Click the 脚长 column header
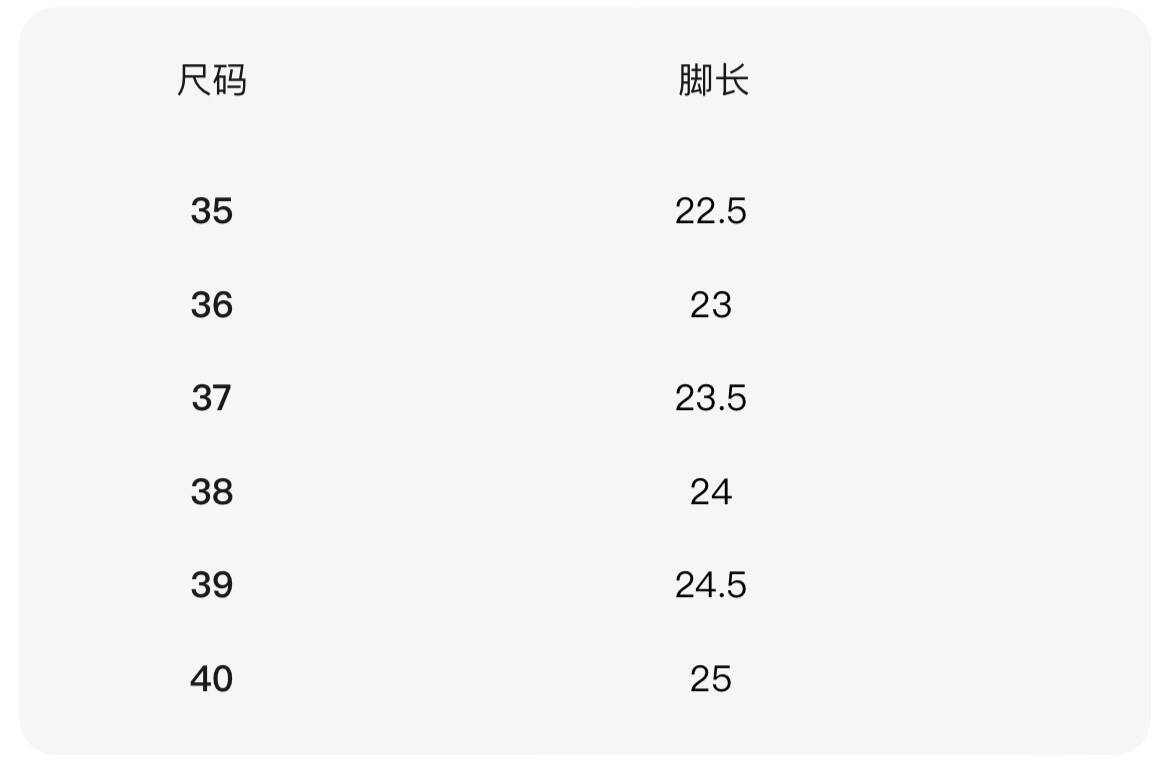Viewport: 1170px width, 766px height. pos(712,80)
